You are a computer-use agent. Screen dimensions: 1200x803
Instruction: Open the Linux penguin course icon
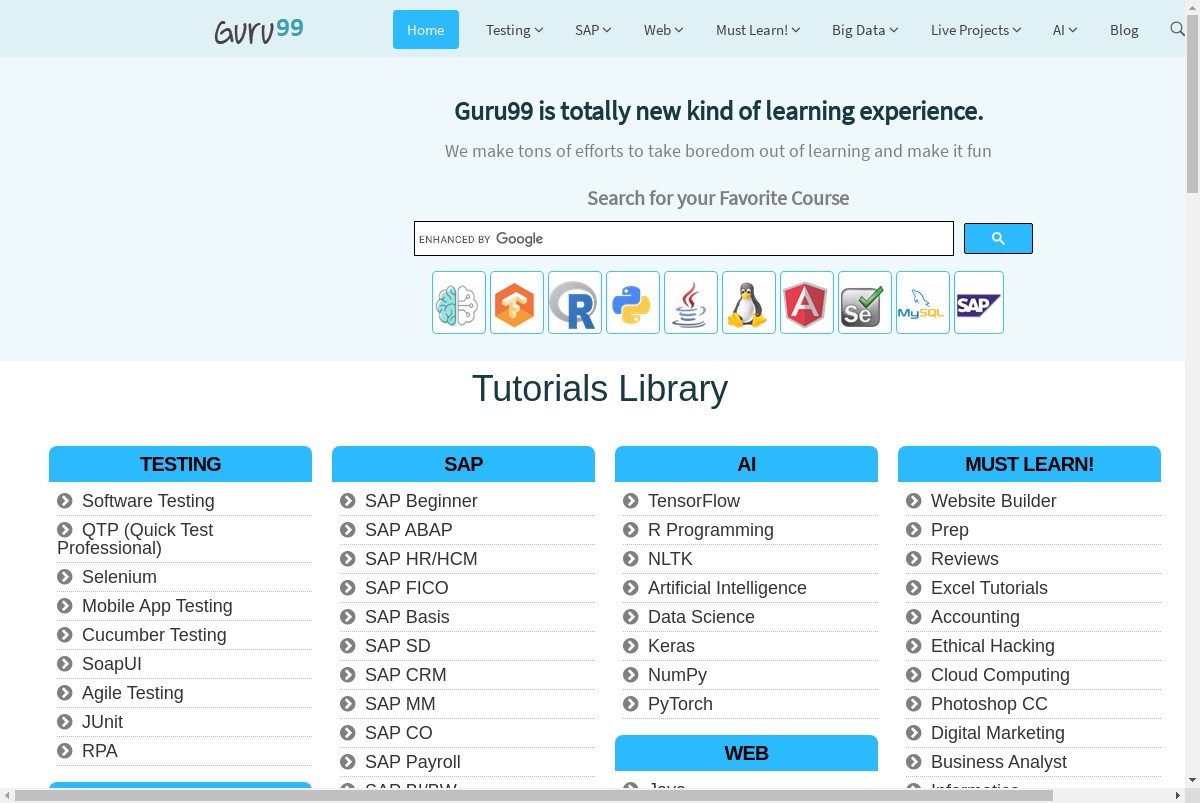tap(749, 302)
